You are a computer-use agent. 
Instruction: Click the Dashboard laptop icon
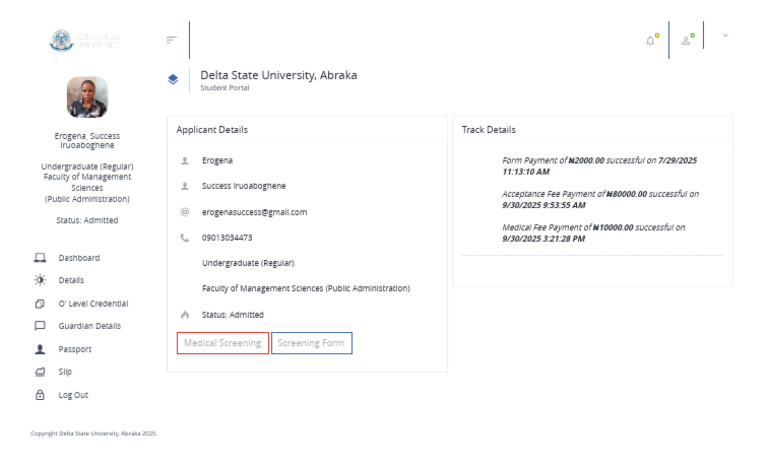click(x=40, y=258)
